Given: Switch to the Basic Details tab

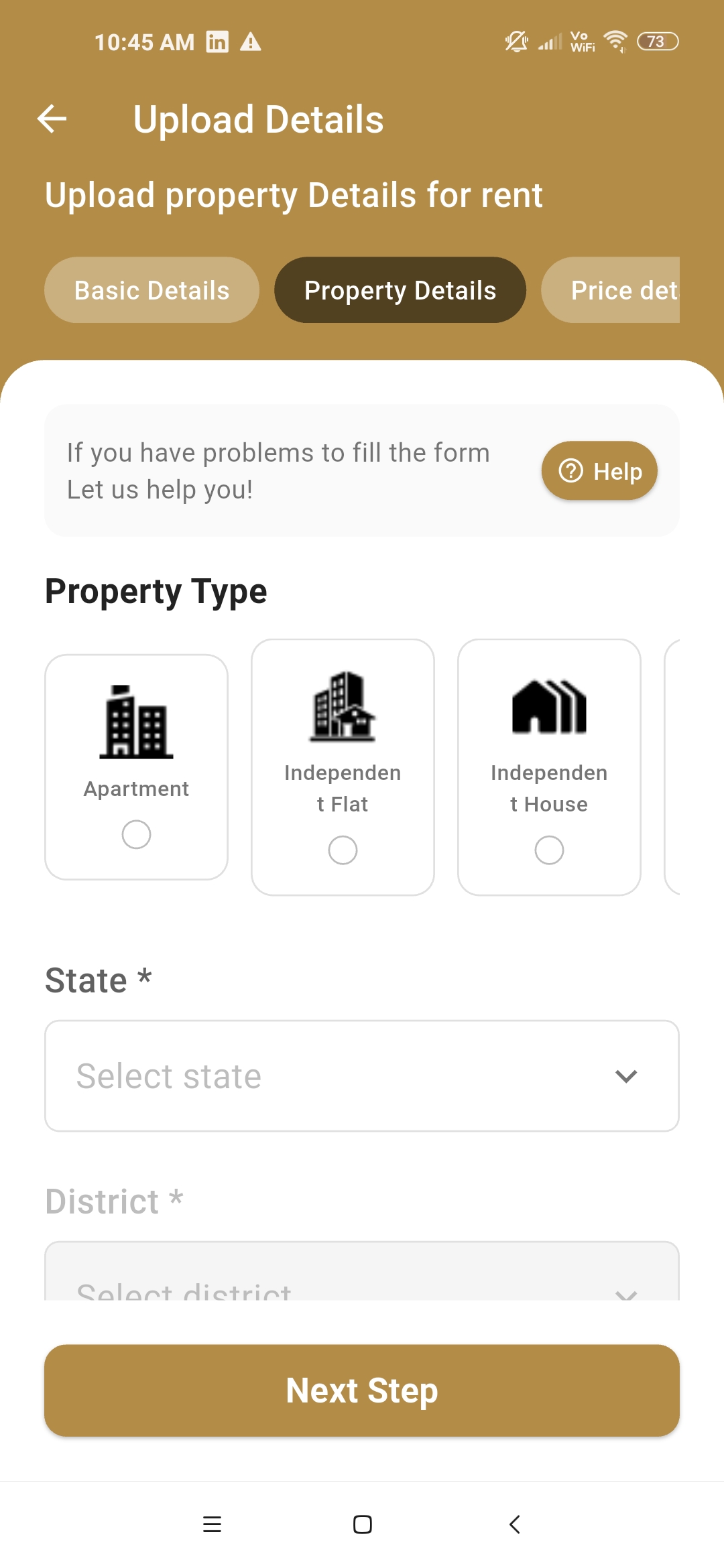Looking at the screenshot, I should 152,290.
